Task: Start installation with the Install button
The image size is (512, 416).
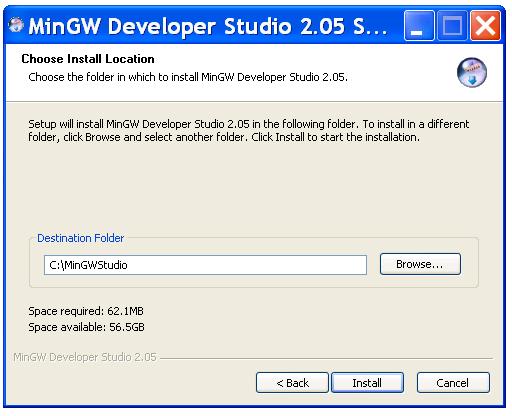Action: pyautogui.click(x=367, y=383)
